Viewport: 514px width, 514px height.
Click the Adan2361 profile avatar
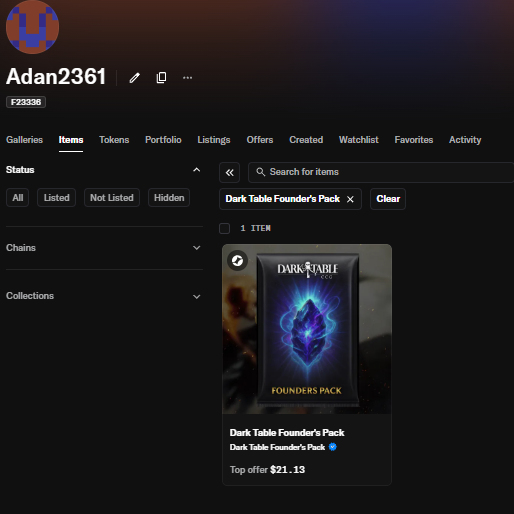point(32,27)
